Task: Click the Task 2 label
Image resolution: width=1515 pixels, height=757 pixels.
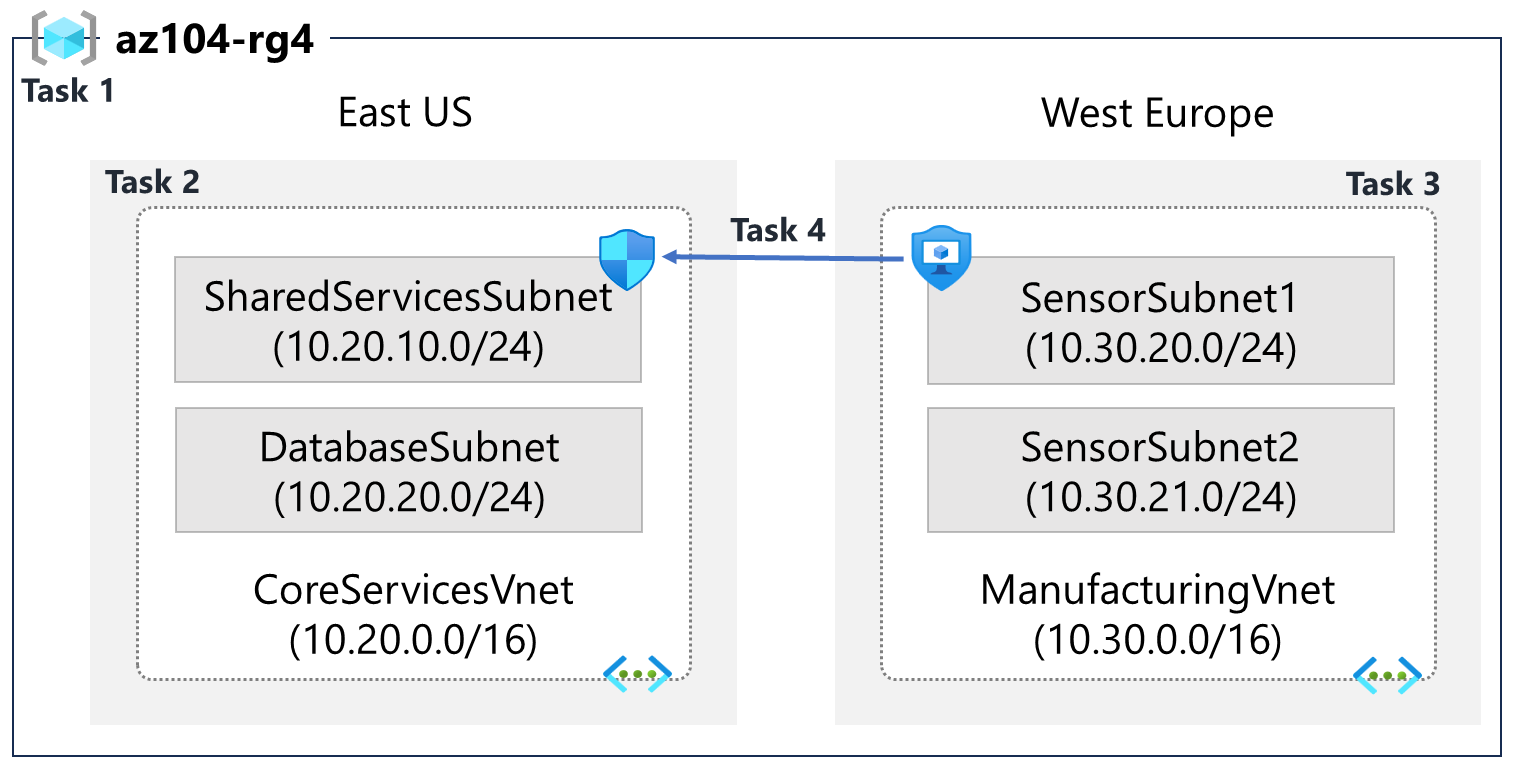Action: pyautogui.click(x=152, y=182)
